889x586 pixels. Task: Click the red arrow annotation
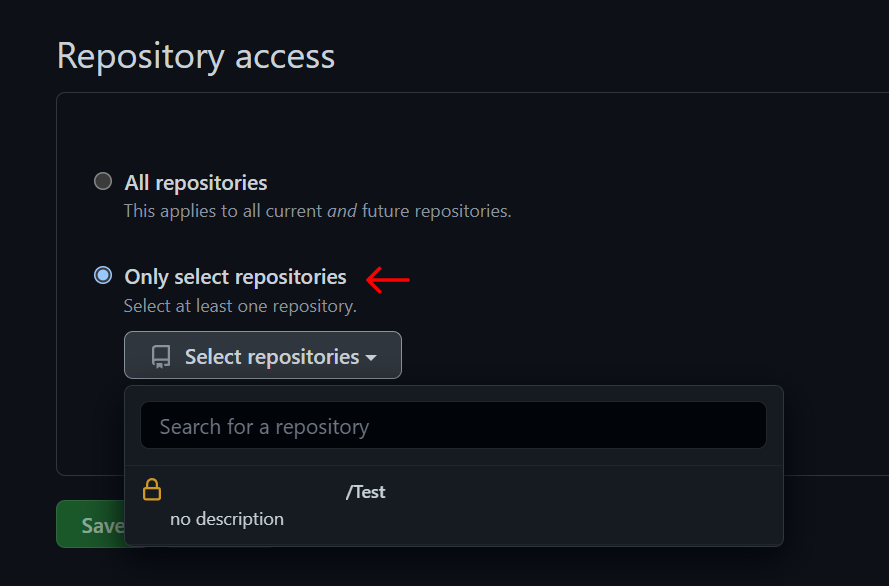(x=388, y=280)
